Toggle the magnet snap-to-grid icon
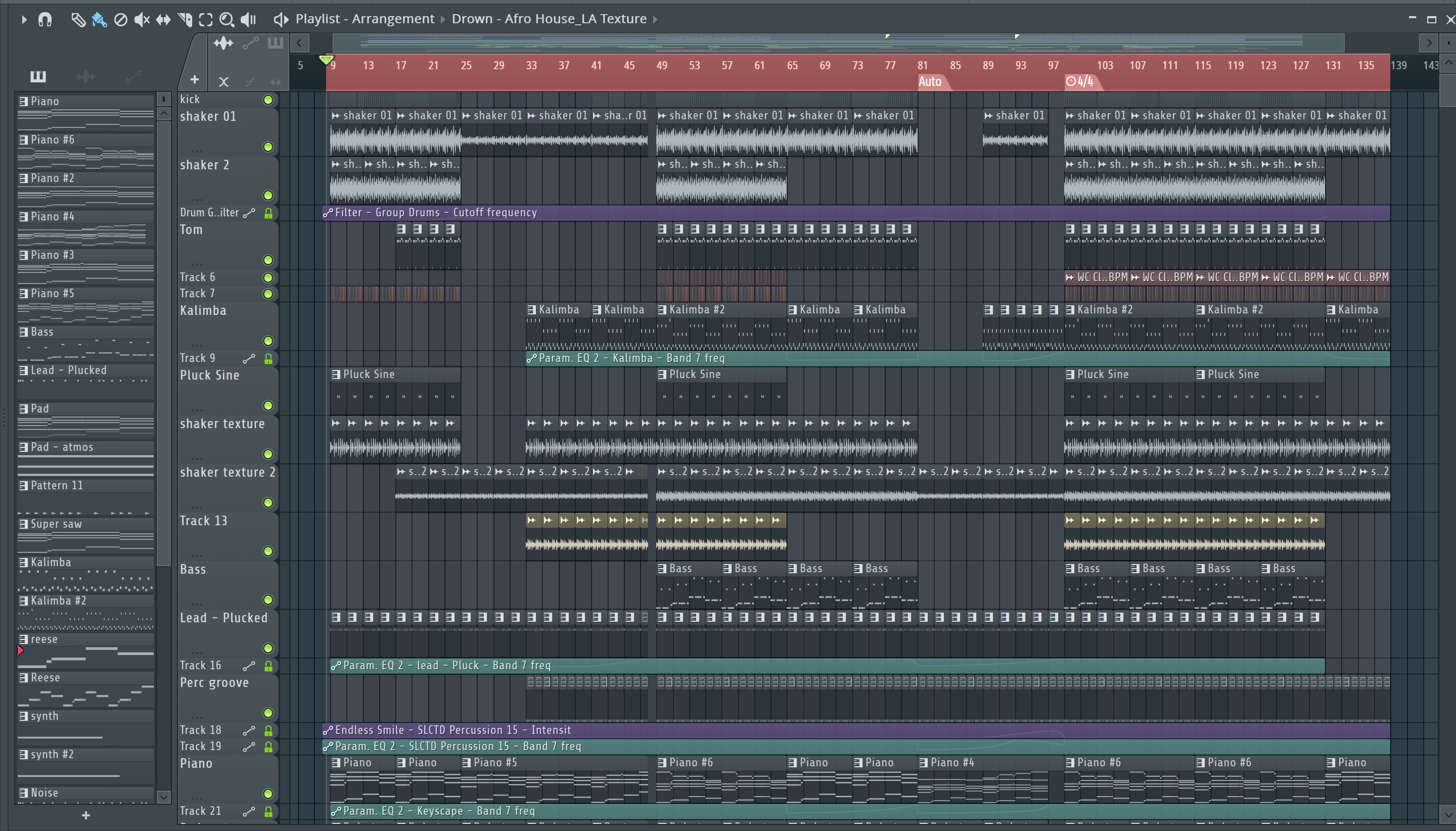1456x831 pixels. [44, 19]
